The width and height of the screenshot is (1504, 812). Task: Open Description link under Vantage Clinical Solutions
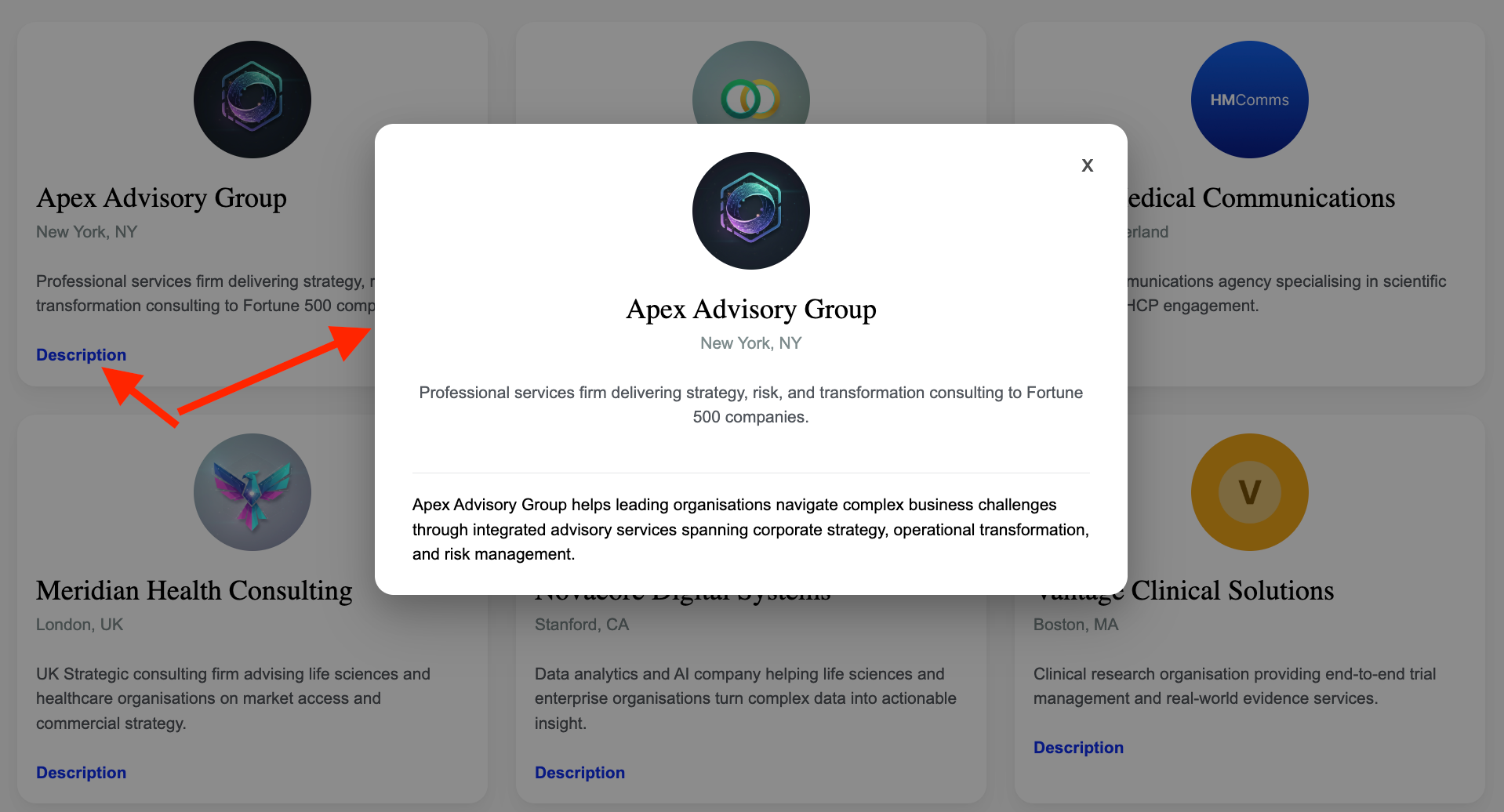[1079, 748]
